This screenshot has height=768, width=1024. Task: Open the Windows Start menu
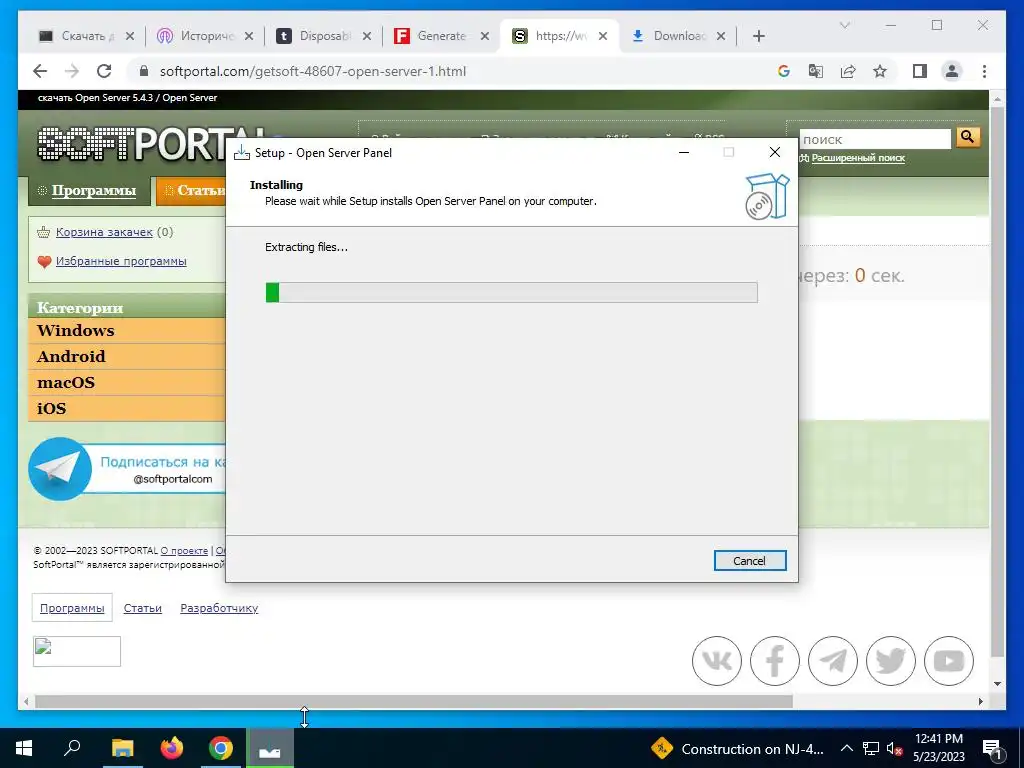(24, 748)
